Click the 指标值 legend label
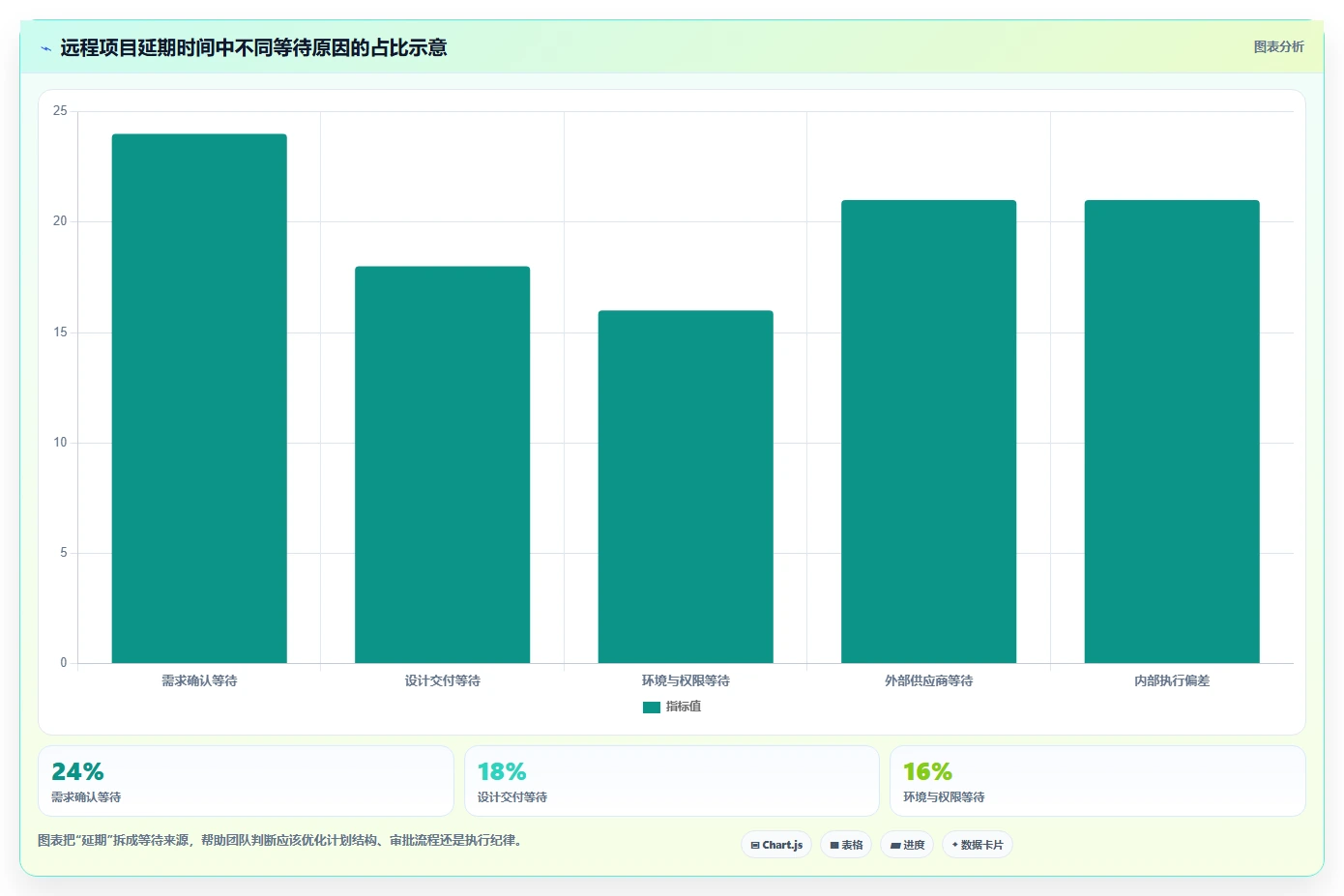1344x896 pixels. tap(684, 707)
